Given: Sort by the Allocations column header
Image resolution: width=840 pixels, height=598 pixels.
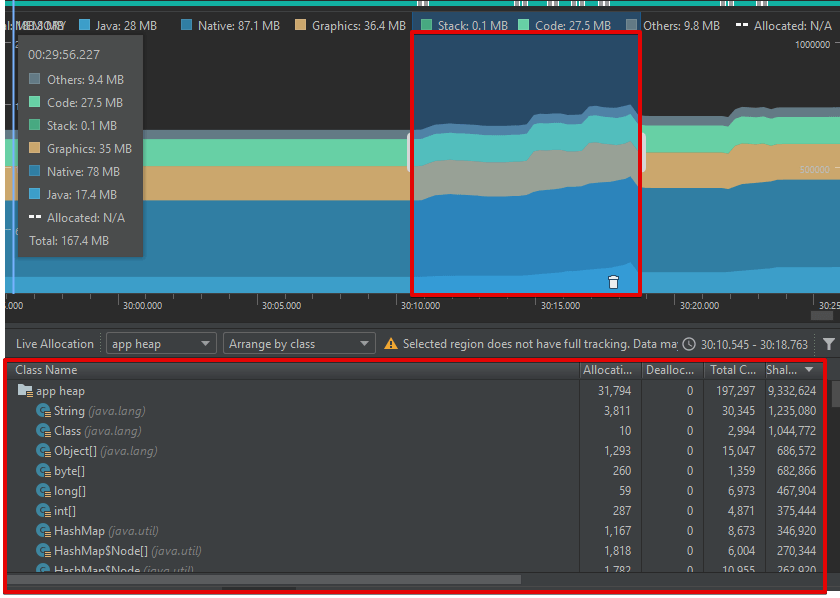Looking at the screenshot, I should [x=610, y=370].
